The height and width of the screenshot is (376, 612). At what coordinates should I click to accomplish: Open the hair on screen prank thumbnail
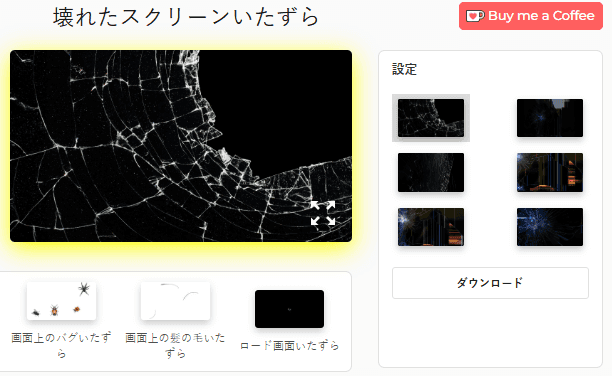pos(175,301)
